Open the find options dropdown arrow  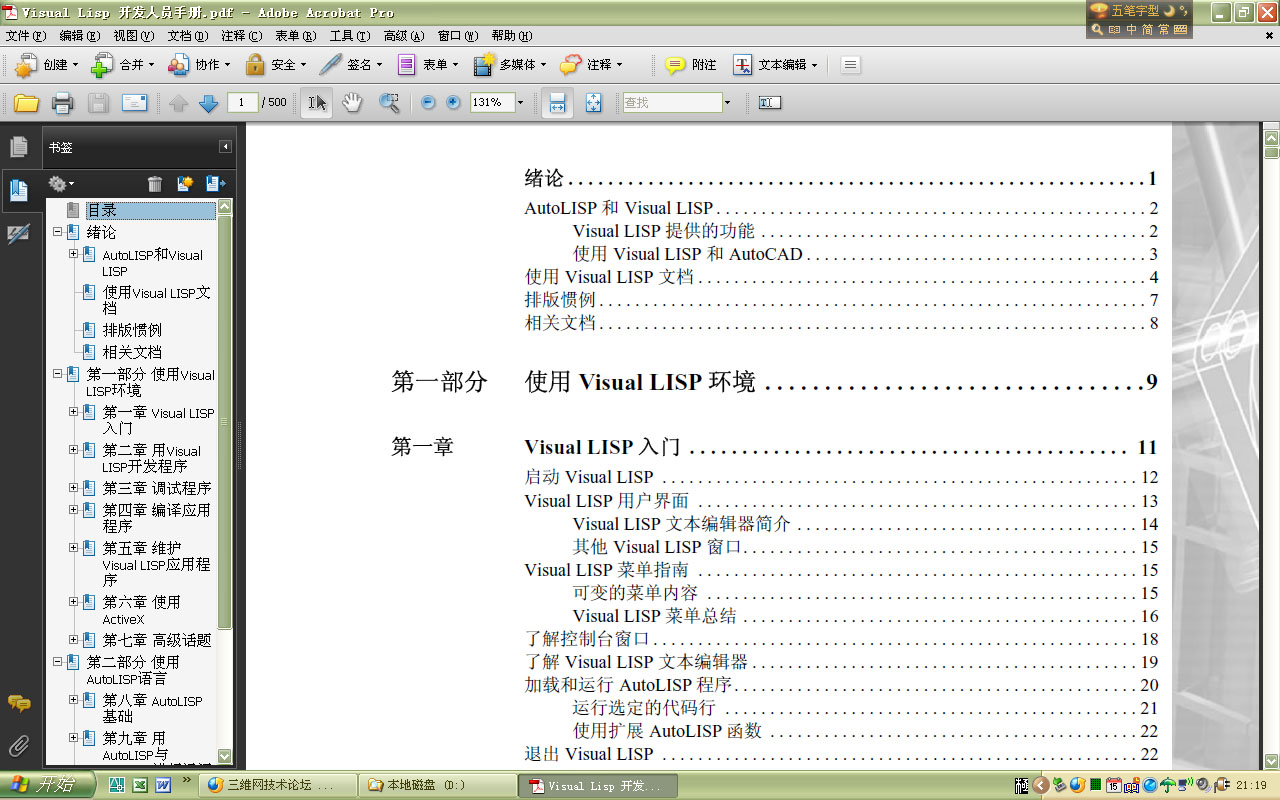(x=727, y=103)
